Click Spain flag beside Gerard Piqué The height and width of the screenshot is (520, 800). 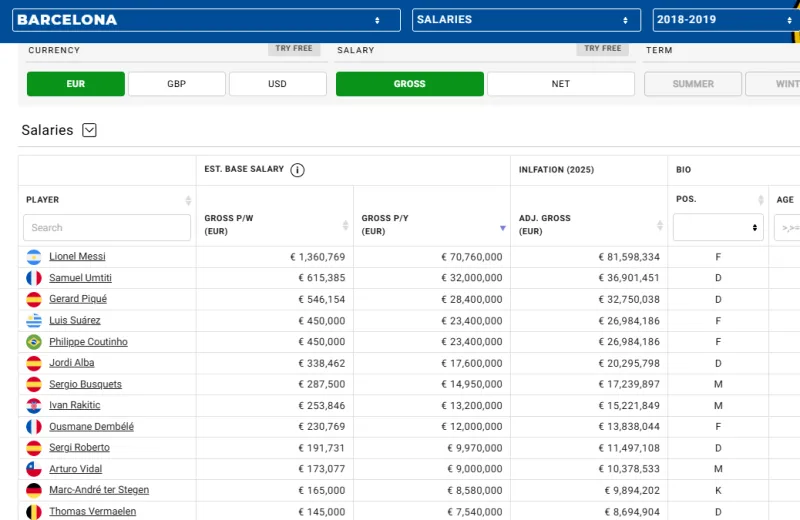point(34,300)
